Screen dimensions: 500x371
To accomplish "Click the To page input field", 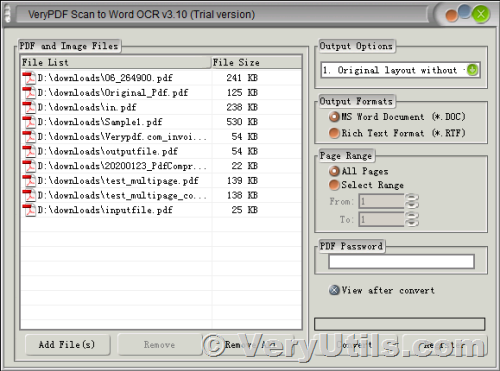I will pyautogui.click(x=381, y=220).
